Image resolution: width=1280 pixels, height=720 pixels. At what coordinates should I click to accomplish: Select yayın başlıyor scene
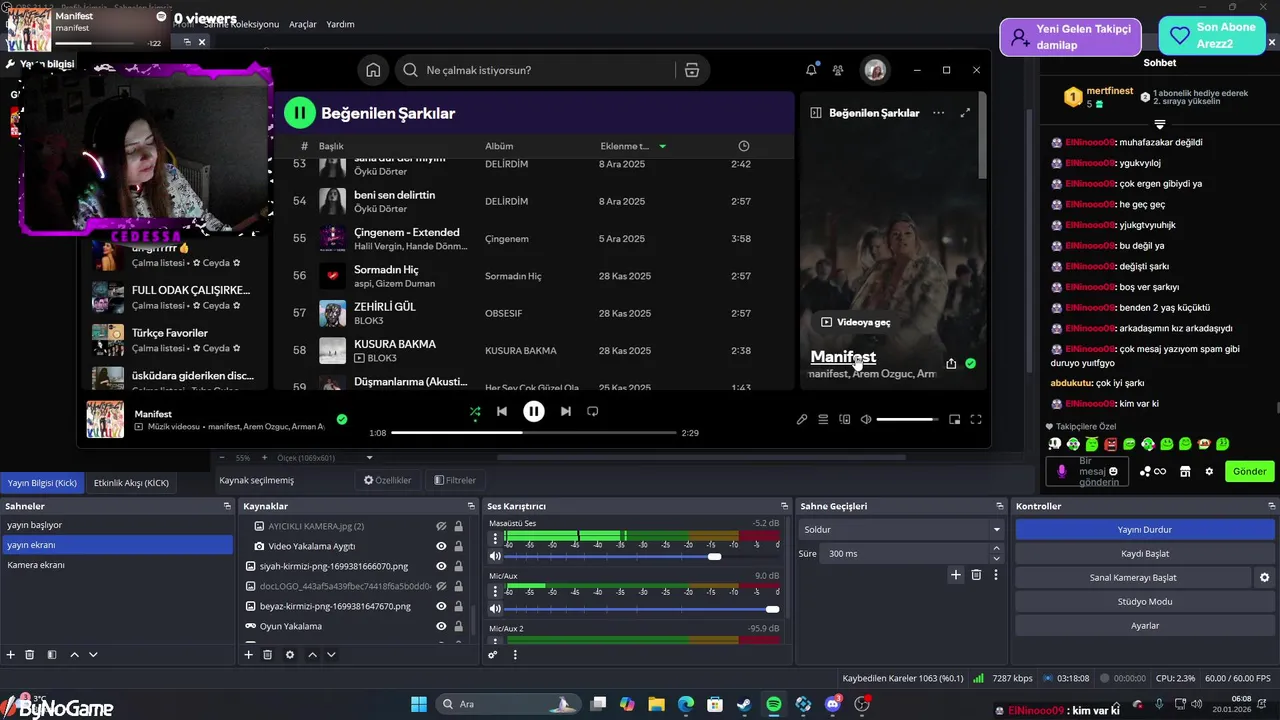117,525
